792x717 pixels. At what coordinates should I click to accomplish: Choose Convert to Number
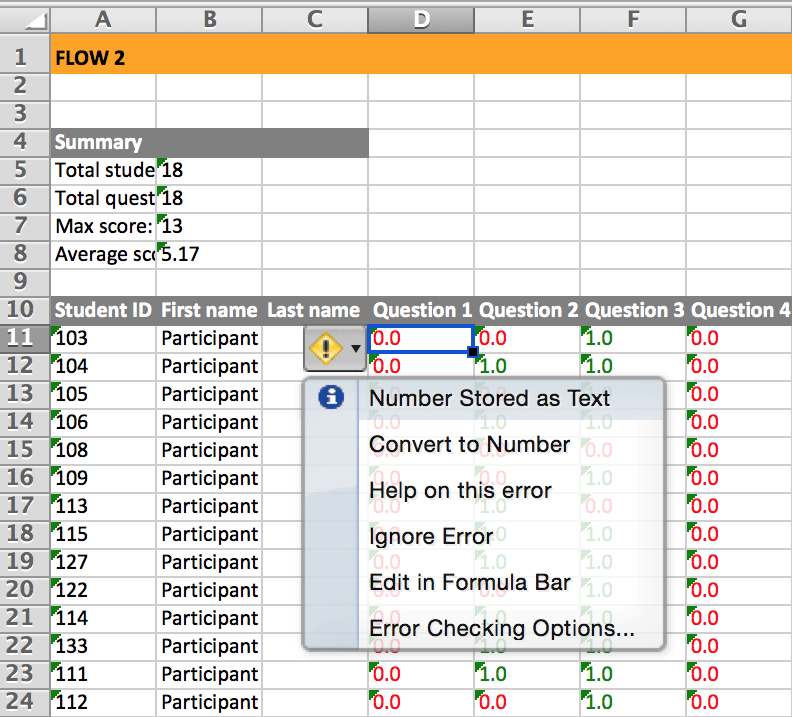(469, 444)
